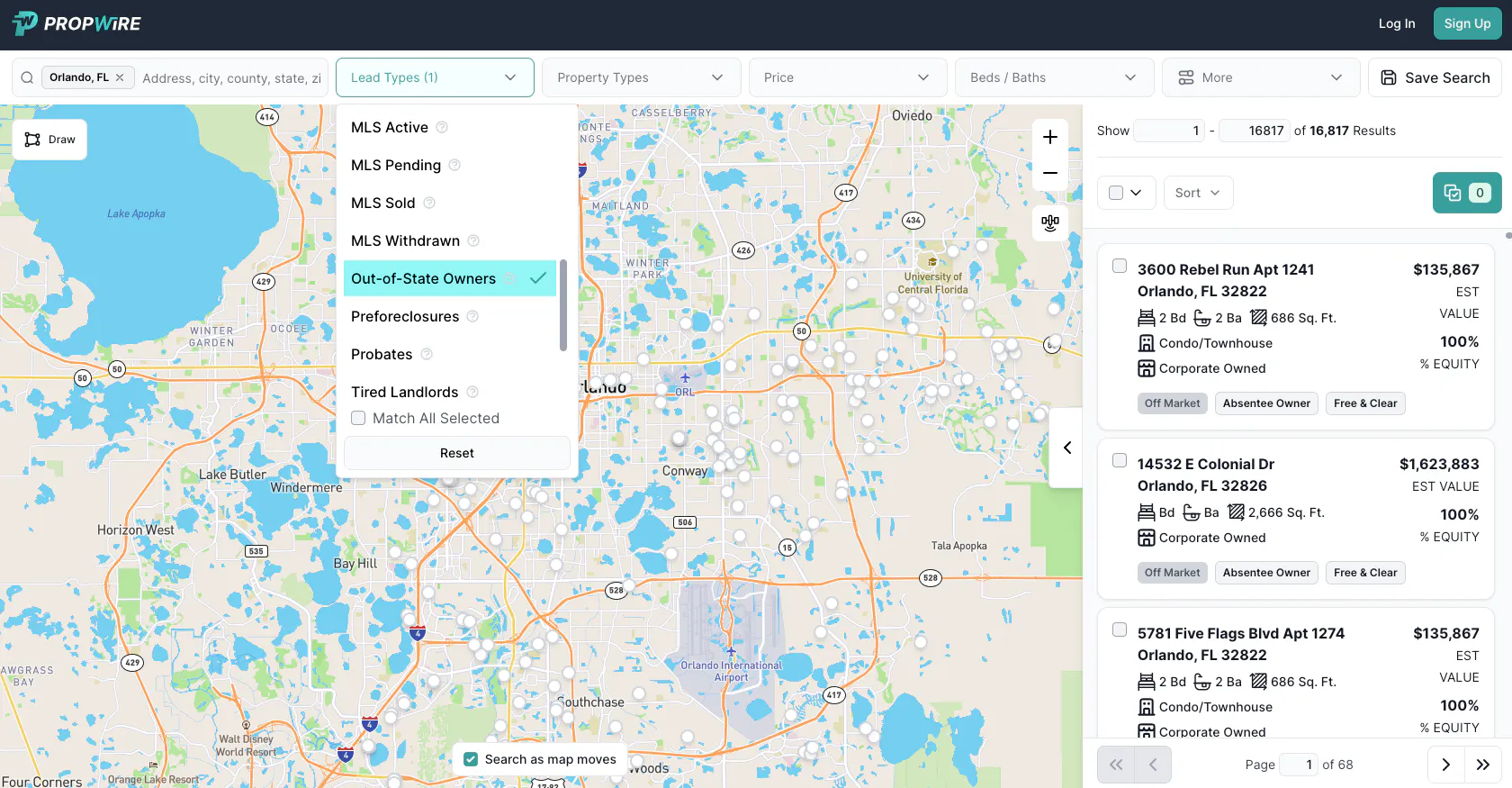Expand the Property Types dropdown
Viewport: 1512px width, 788px height.
click(641, 77)
